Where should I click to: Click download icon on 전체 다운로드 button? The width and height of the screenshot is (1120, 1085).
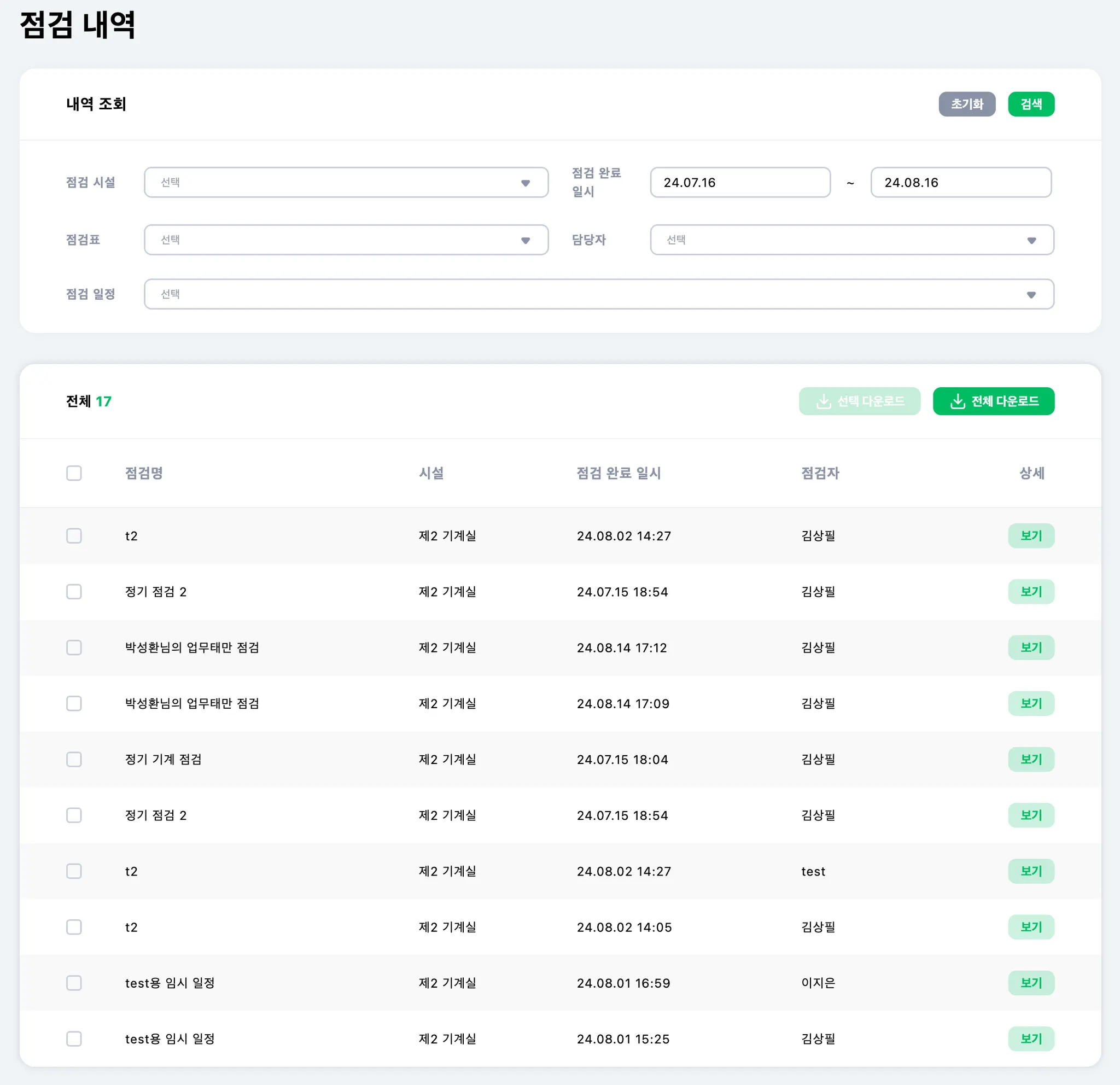tap(957, 401)
